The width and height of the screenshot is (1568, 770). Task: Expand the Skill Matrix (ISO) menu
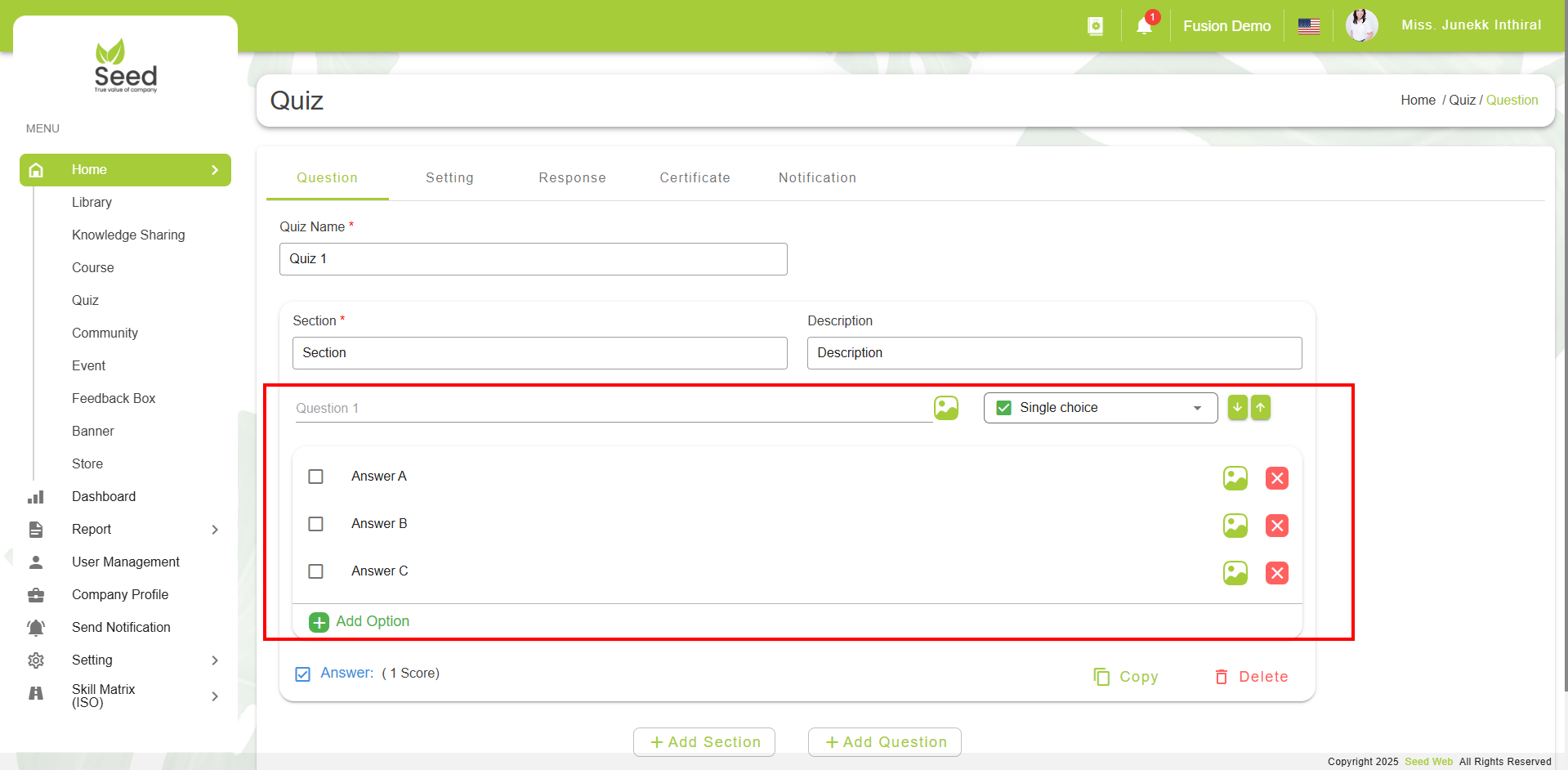pos(215,696)
